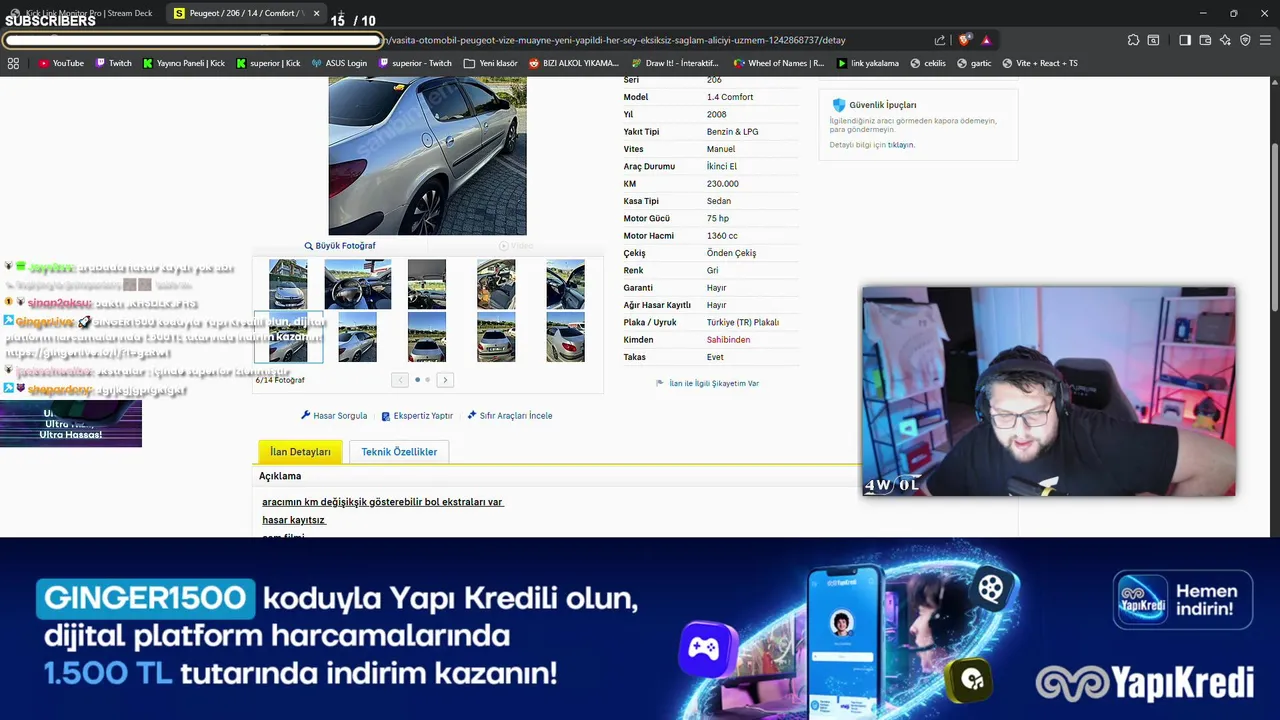This screenshot has height=720, width=1280.
Task: Click the '1.4 Comfort' model value
Action: [730, 97]
